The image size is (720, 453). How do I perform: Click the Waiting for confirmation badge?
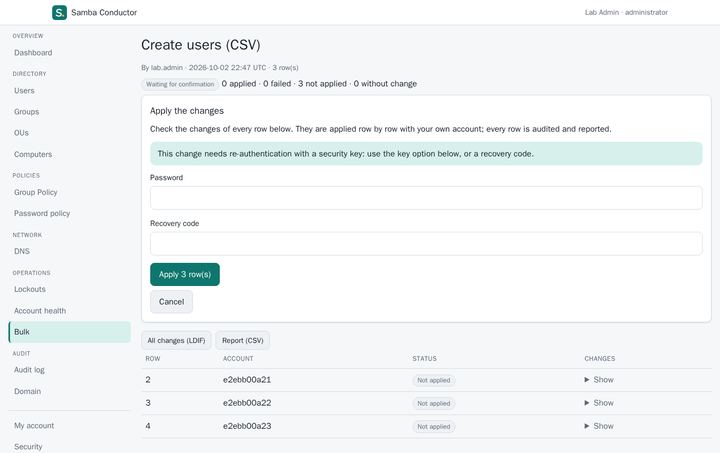coord(180,84)
